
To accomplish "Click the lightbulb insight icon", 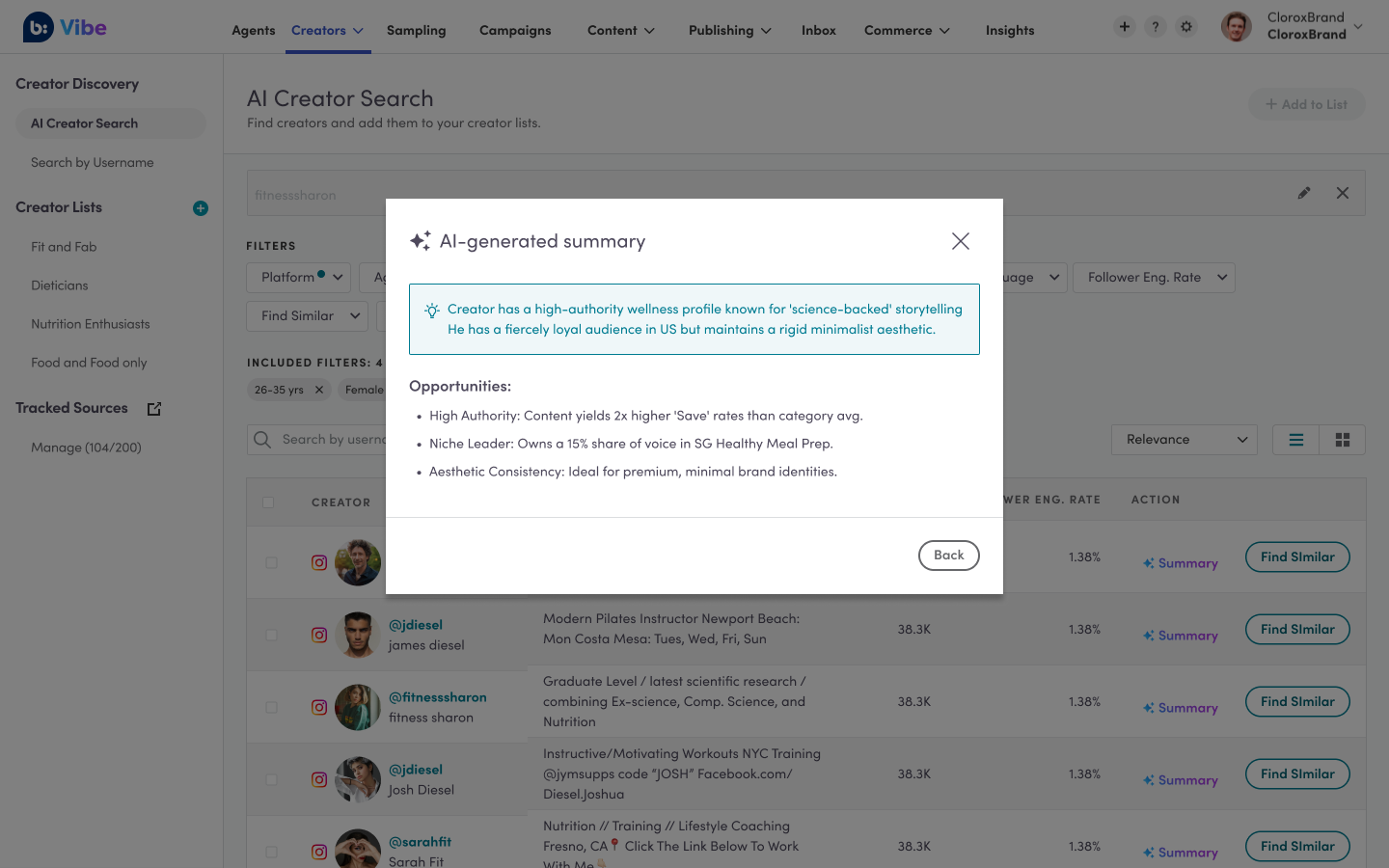I will click(432, 311).
